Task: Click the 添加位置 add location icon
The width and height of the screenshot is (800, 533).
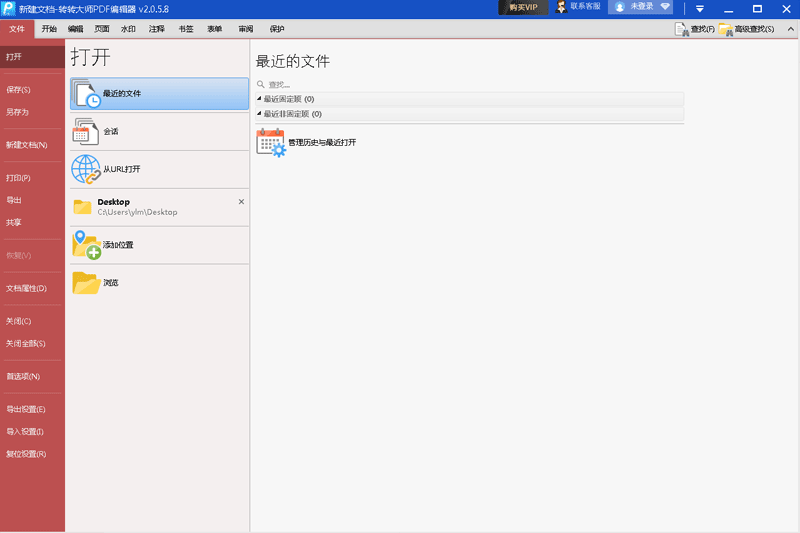Action: (x=85, y=245)
